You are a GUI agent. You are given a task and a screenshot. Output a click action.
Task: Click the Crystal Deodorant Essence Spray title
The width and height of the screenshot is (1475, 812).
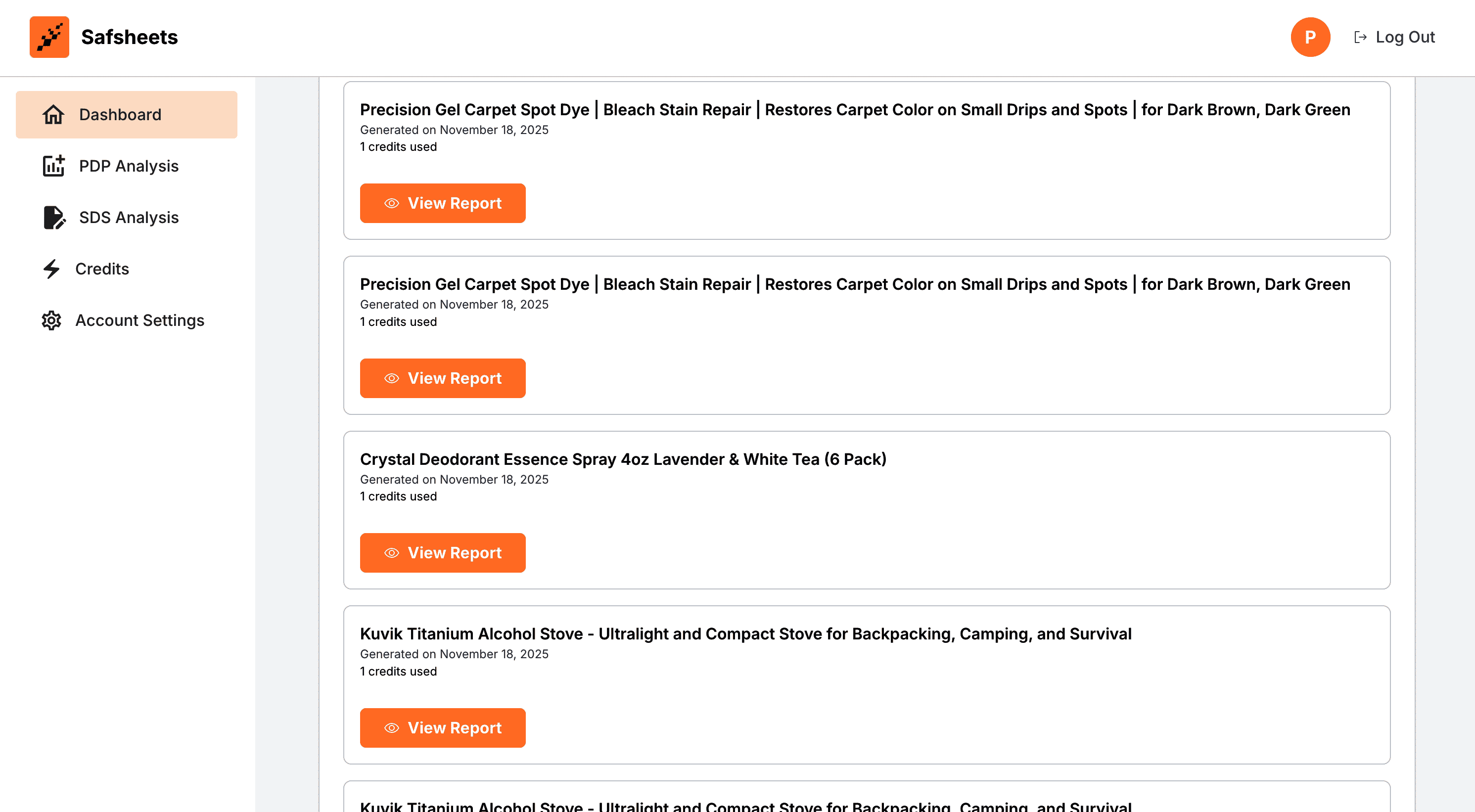click(623, 459)
